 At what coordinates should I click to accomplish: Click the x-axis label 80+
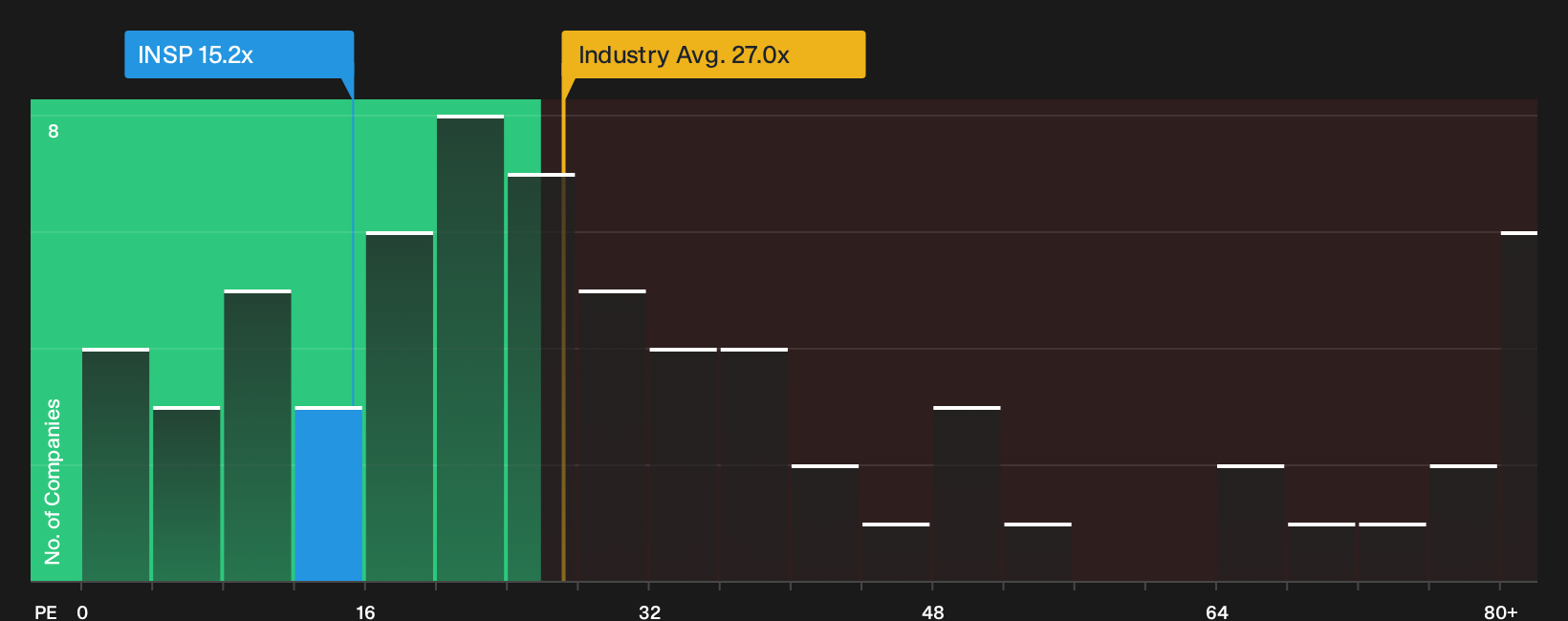coord(1500,611)
